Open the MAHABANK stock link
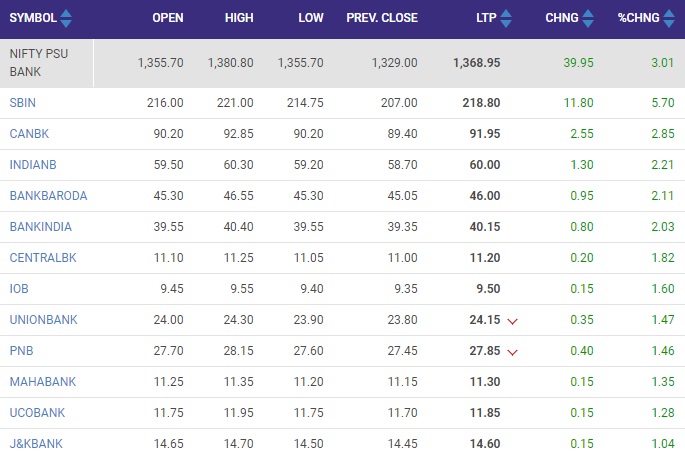 (x=43, y=382)
